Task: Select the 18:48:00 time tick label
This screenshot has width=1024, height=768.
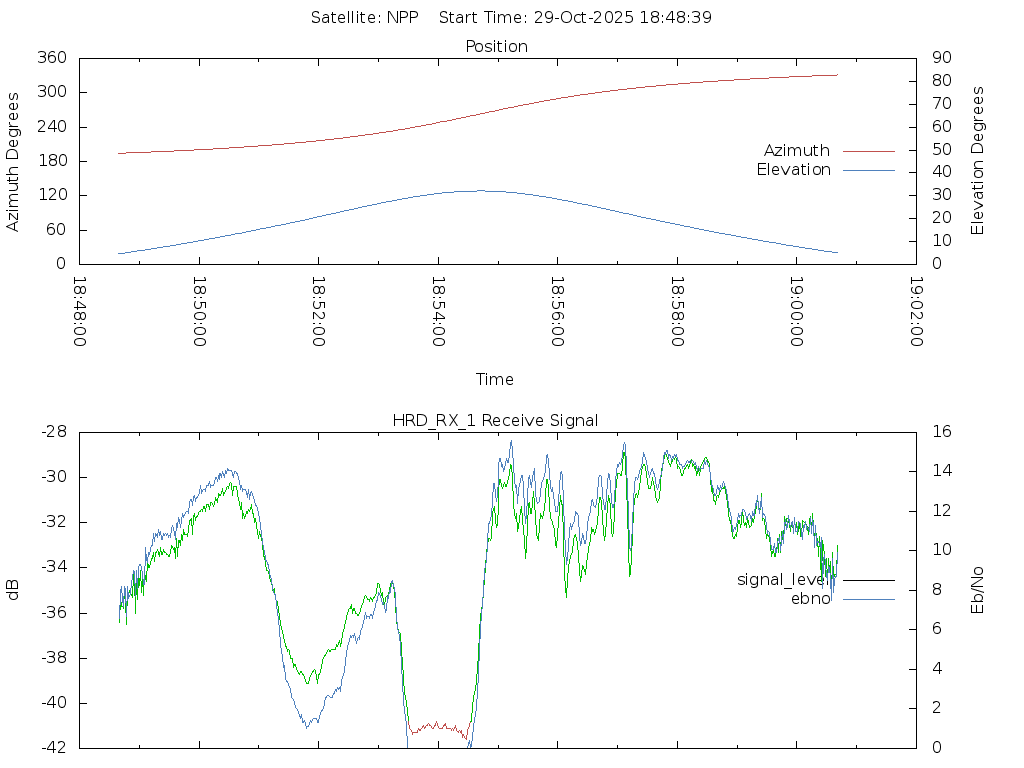Action: coord(80,312)
